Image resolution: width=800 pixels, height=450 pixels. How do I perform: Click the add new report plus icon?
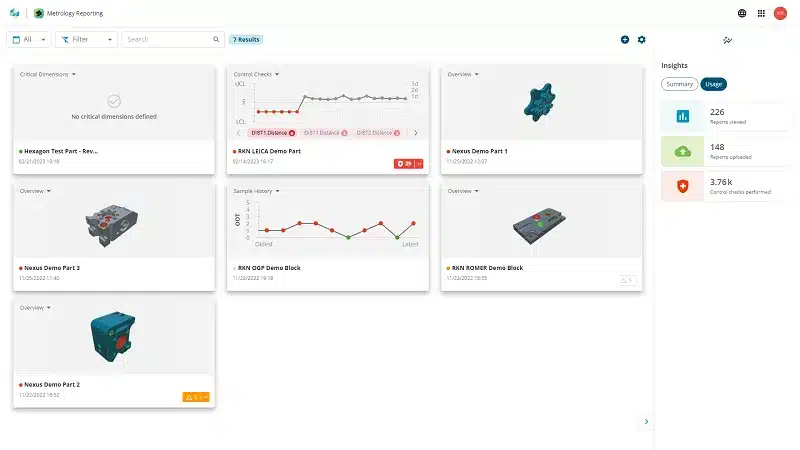click(x=624, y=39)
